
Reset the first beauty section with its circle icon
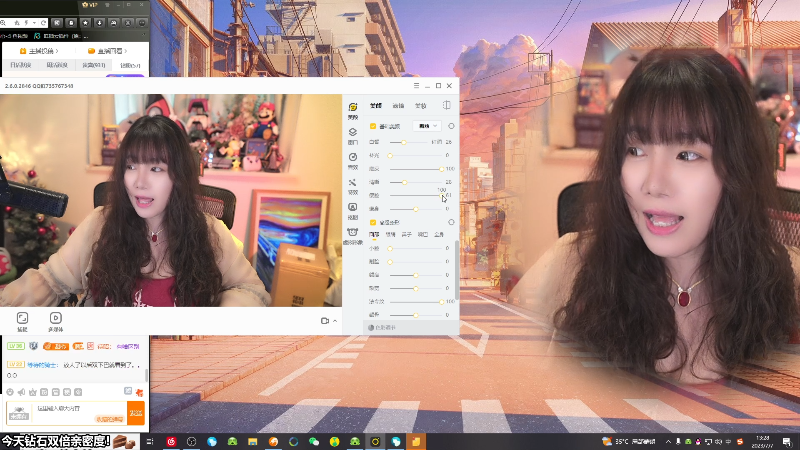pos(451,126)
